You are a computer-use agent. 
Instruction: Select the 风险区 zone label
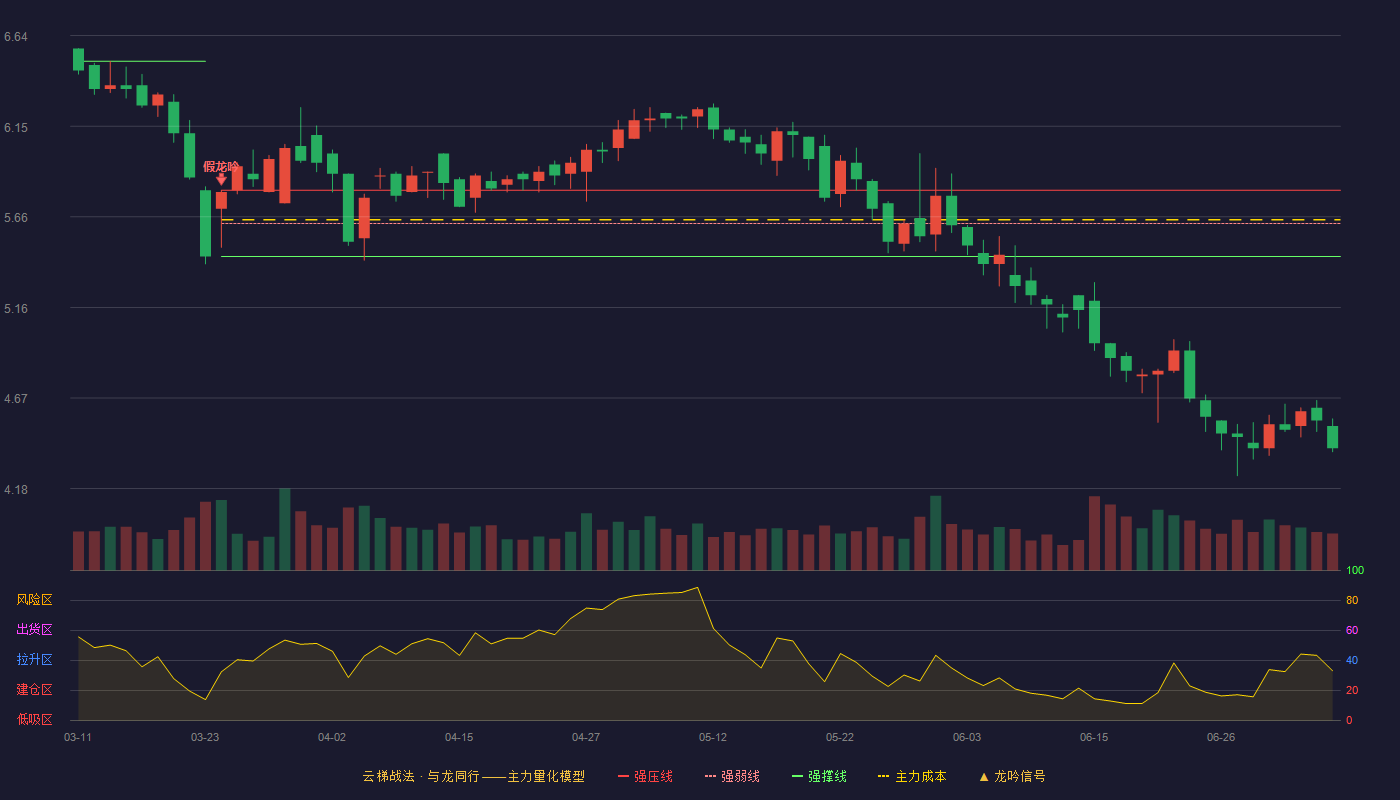pyautogui.click(x=34, y=600)
